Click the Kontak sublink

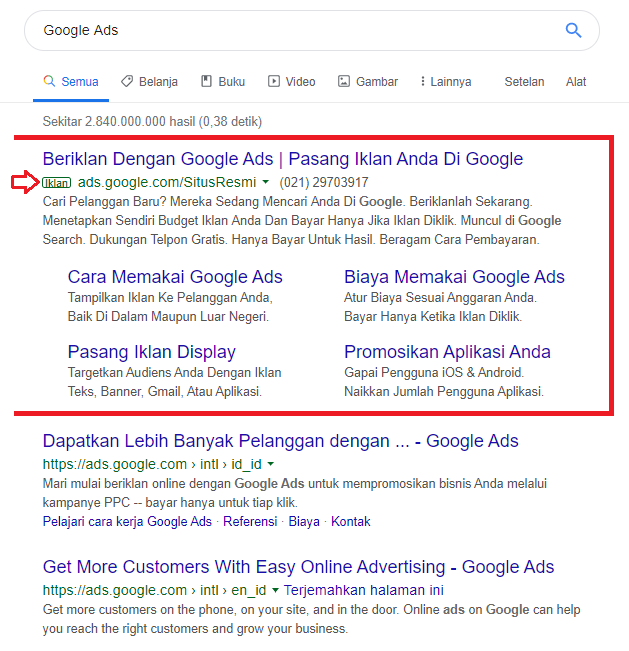350,521
